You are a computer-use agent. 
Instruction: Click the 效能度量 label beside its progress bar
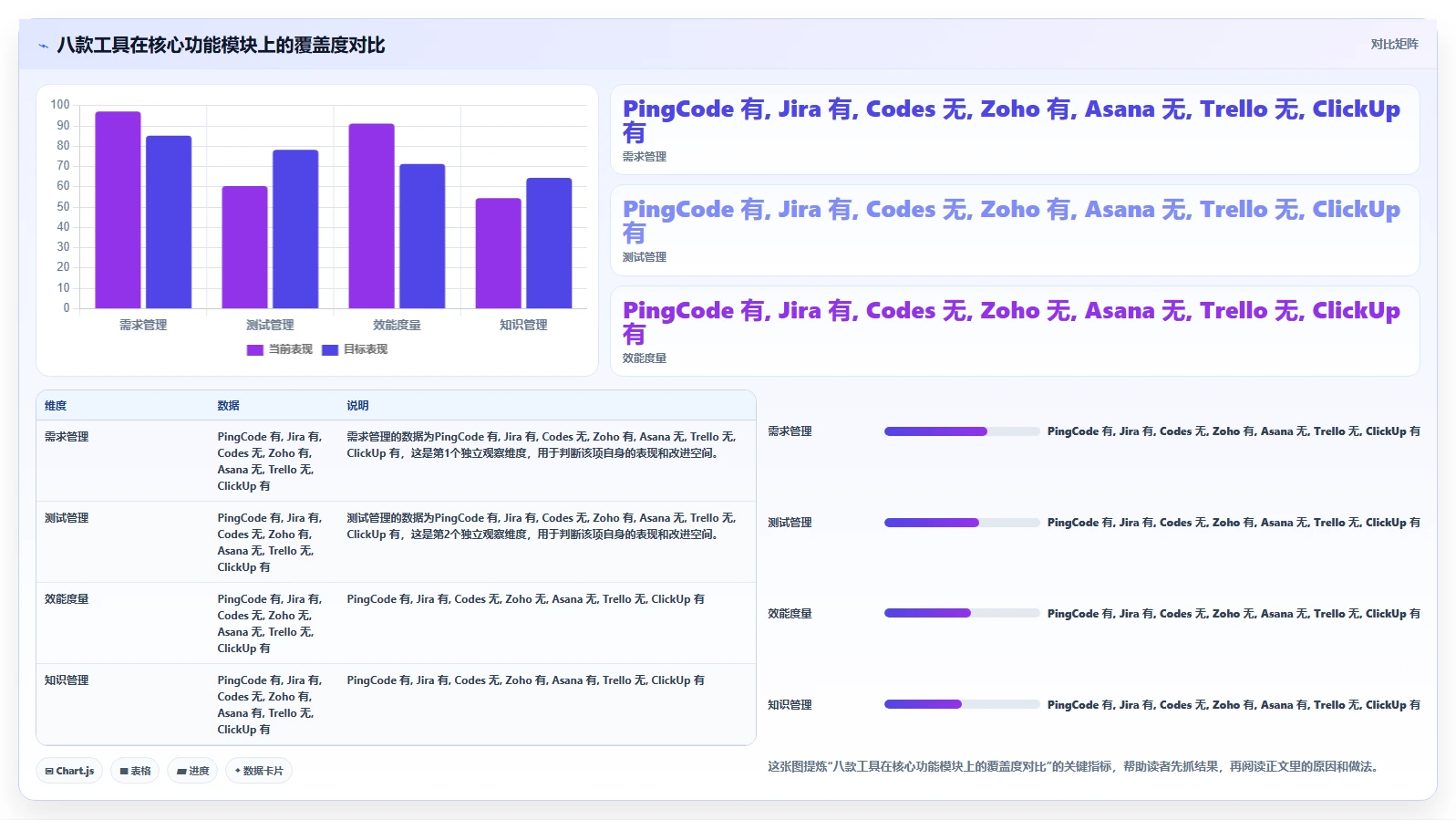tap(790, 614)
